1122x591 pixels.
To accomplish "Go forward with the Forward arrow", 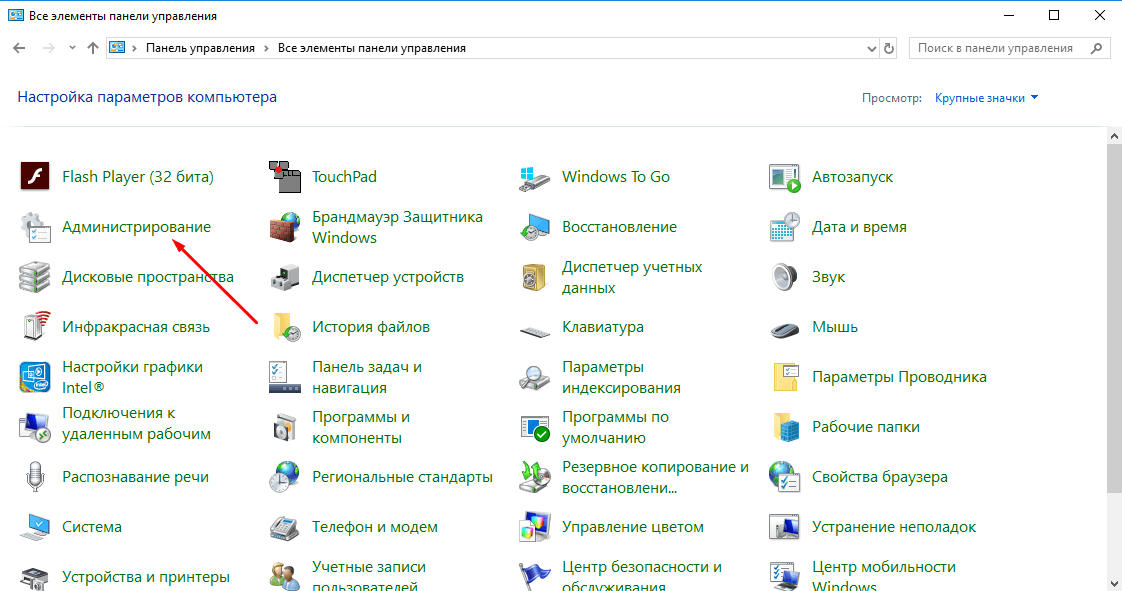I will (49, 48).
